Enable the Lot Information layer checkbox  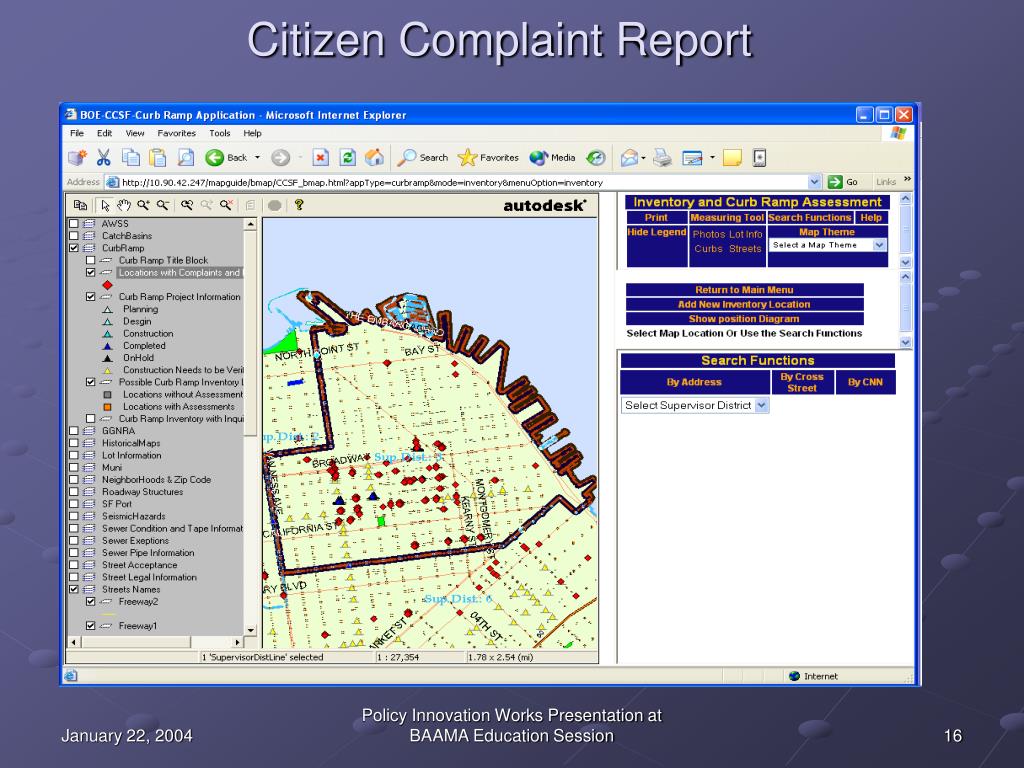pyautogui.click(x=74, y=455)
